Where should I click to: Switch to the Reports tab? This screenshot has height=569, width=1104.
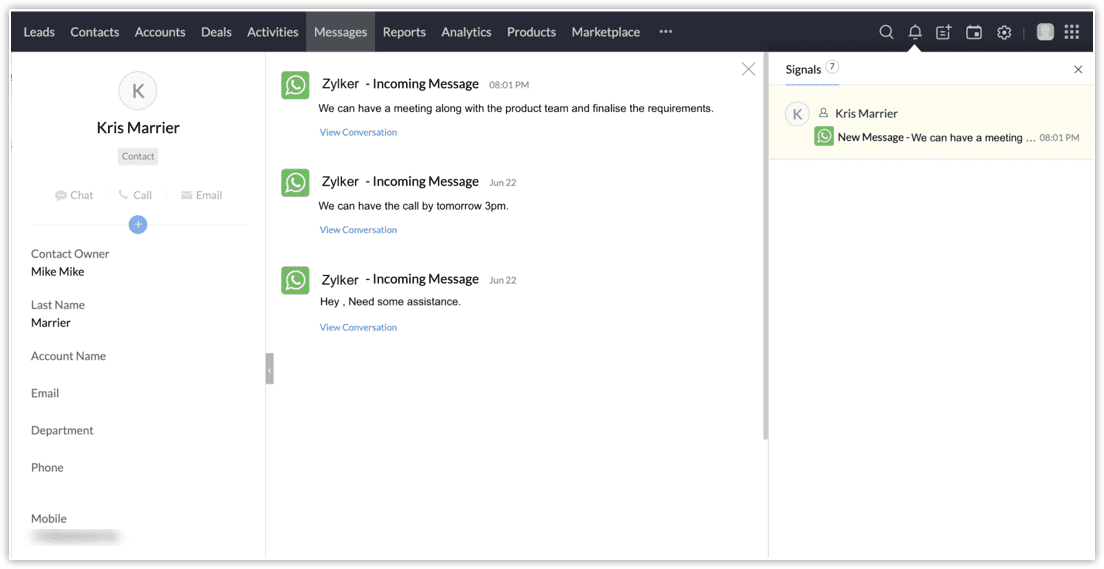404,32
